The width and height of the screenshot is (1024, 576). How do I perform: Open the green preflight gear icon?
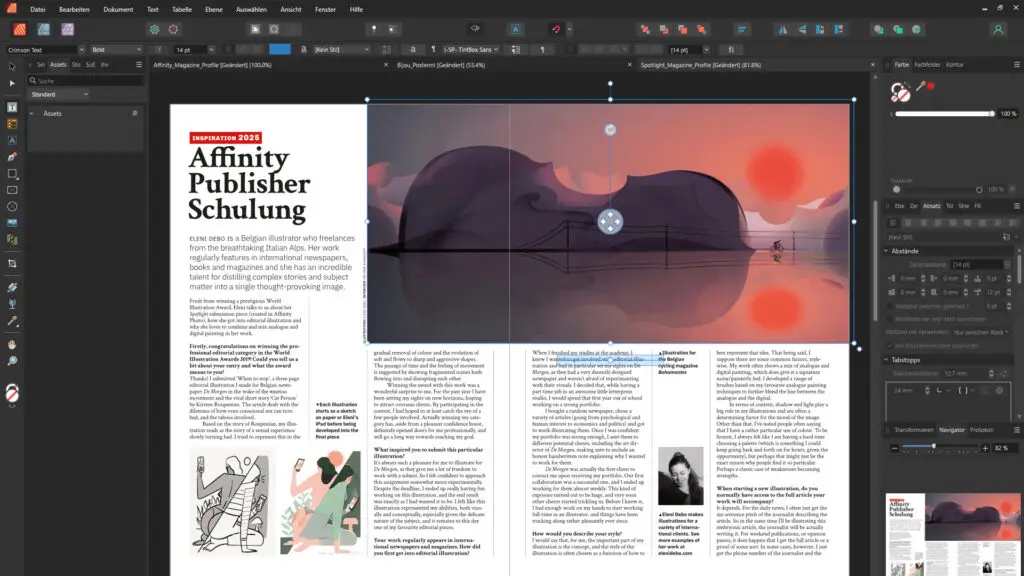pyautogui.click(x=154, y=29)
